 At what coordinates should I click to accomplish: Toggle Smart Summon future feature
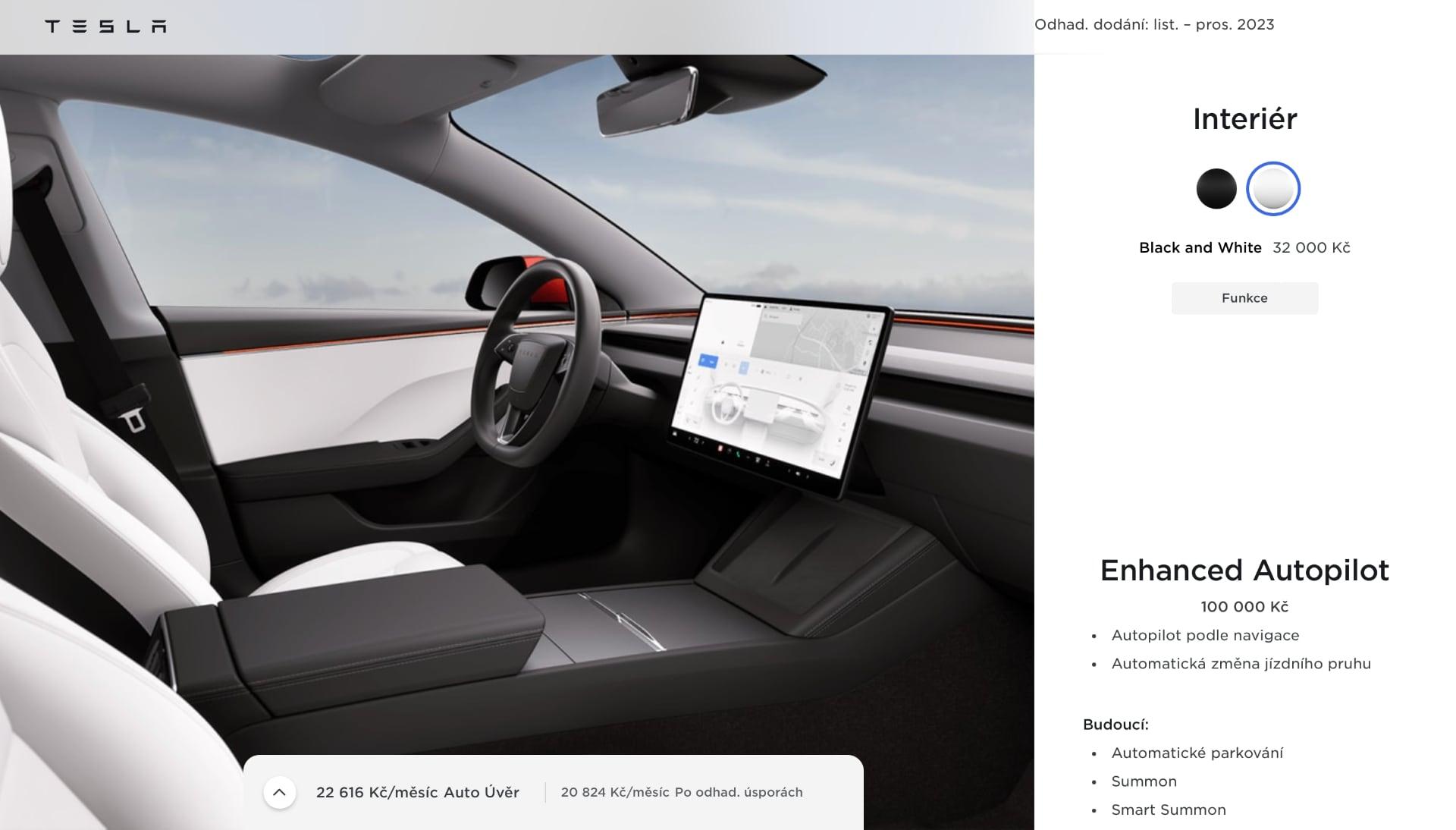1168,808
